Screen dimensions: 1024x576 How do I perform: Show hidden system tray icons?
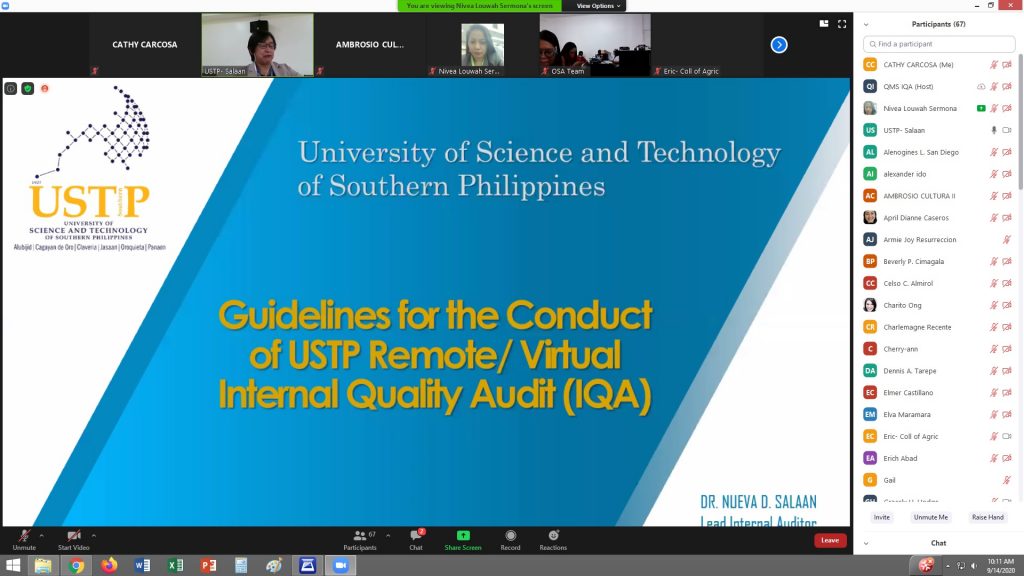948,566
